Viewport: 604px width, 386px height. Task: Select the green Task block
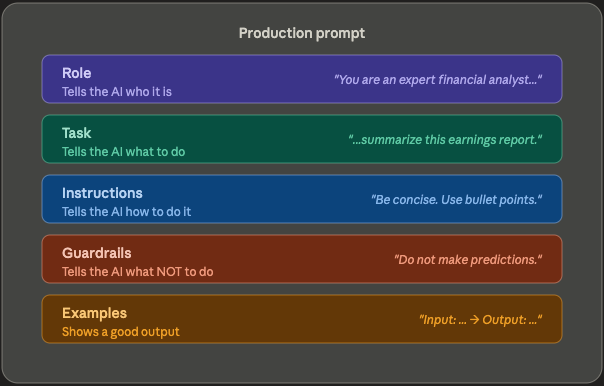(302, 139)
